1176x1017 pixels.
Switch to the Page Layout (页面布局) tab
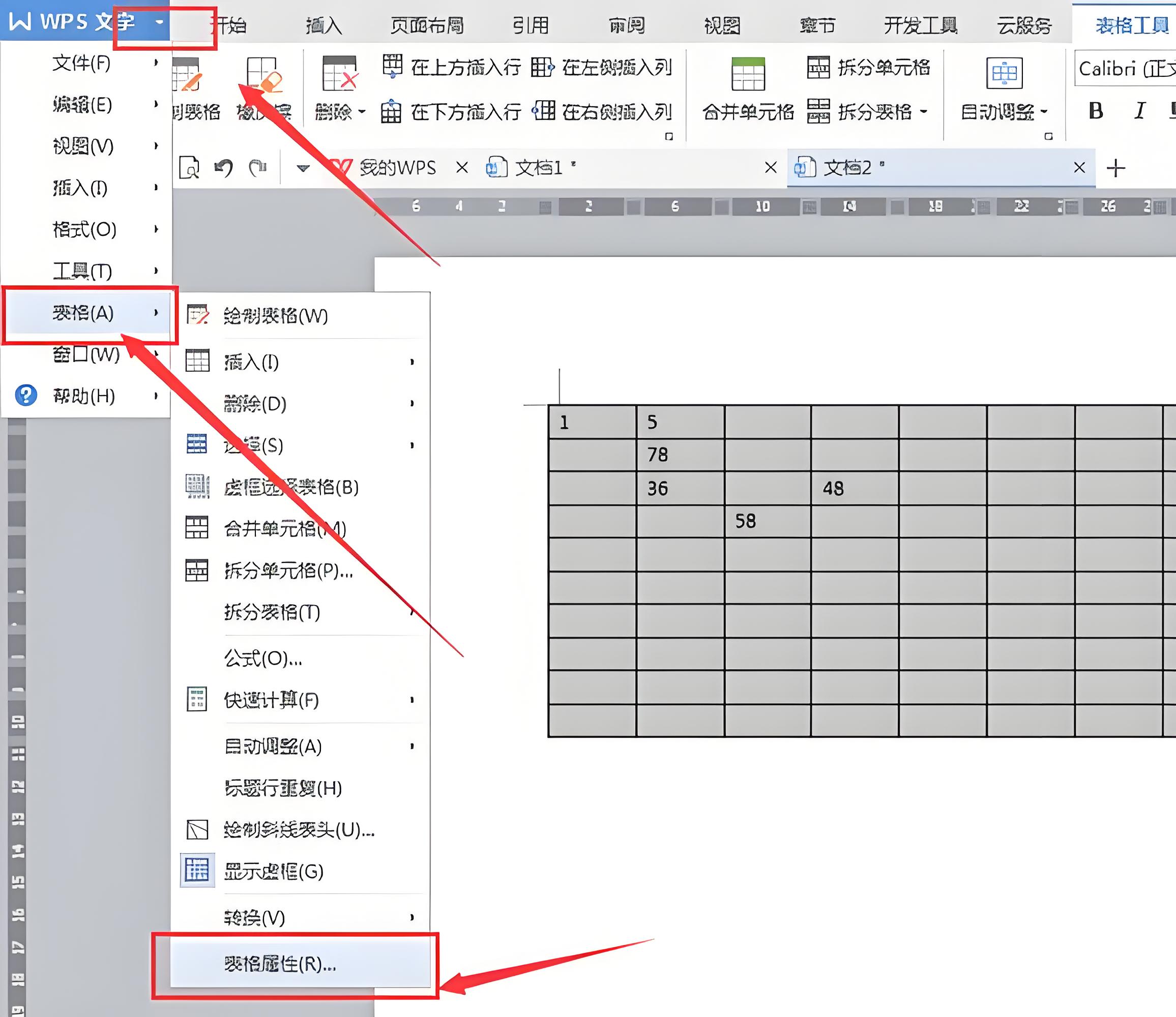click(x=426, y=25)
